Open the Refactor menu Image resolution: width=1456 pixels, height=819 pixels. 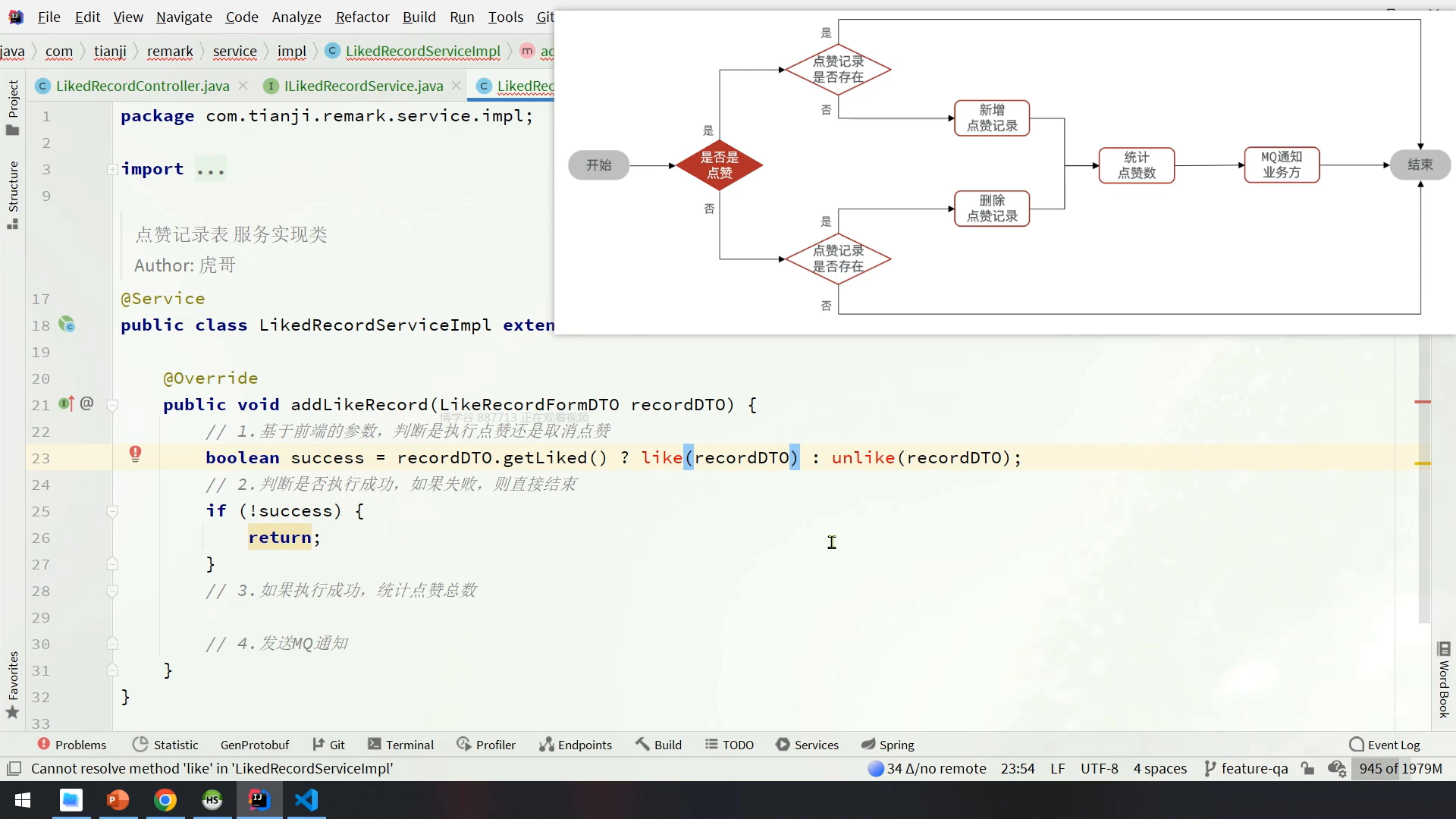(x=362, y=17)
